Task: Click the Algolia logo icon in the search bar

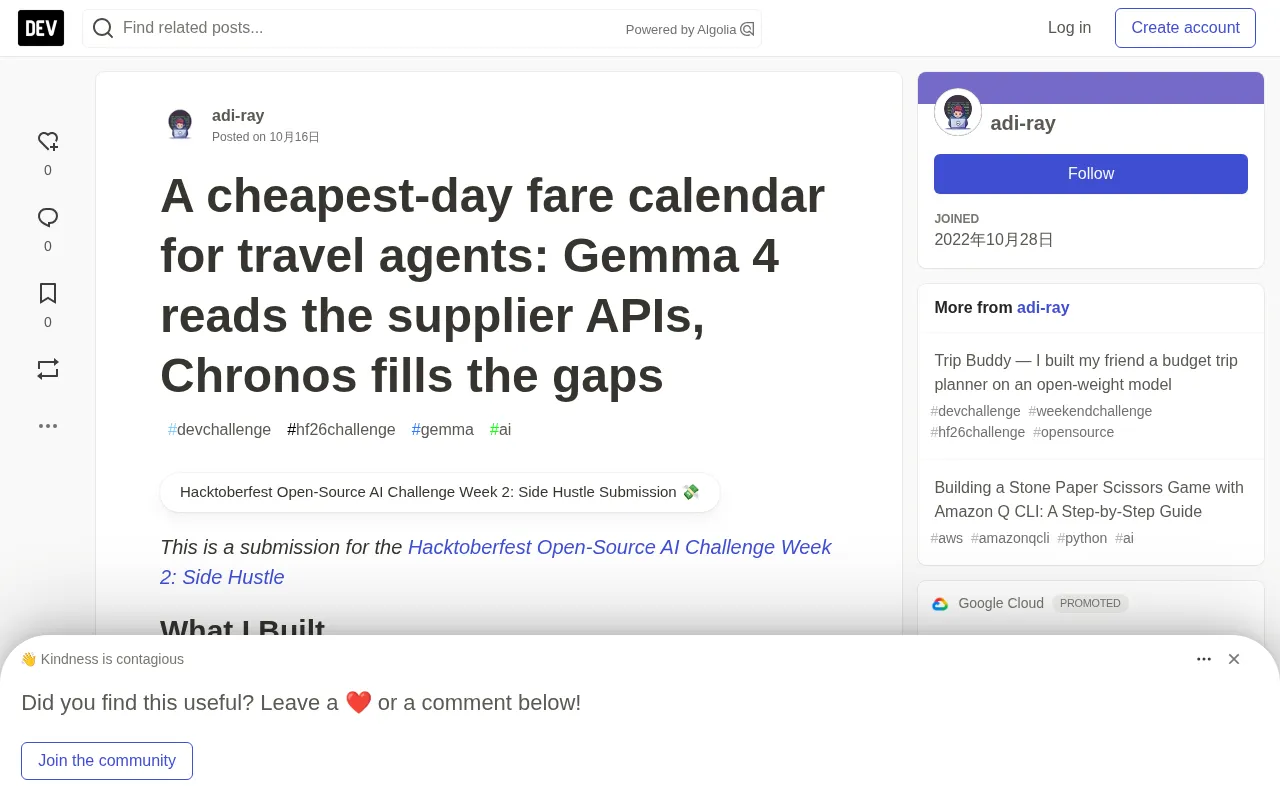Action: (747, 29)
